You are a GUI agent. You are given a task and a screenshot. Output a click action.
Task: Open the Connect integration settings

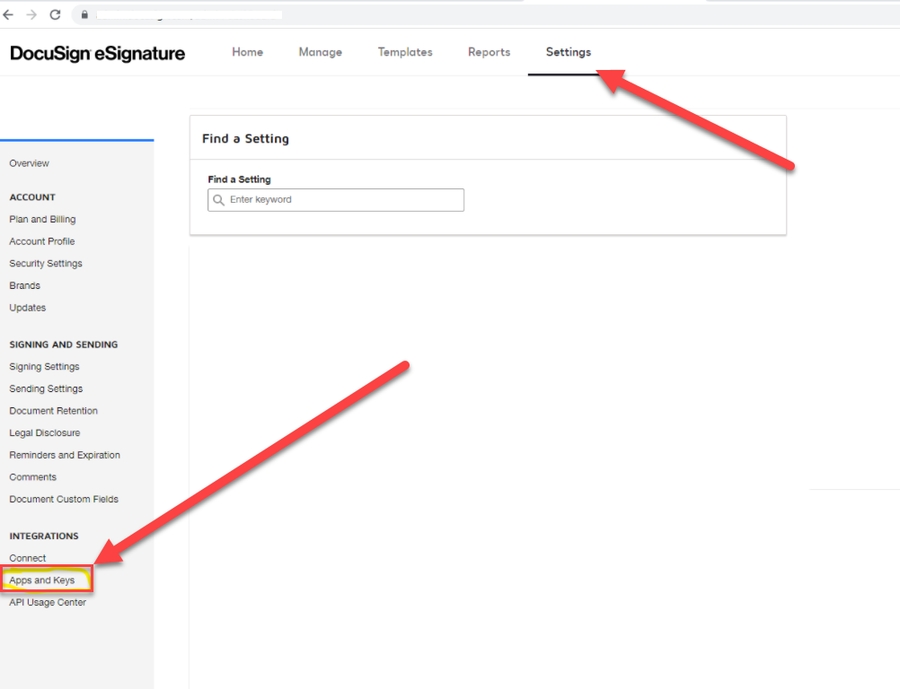[x=28, y=558]
